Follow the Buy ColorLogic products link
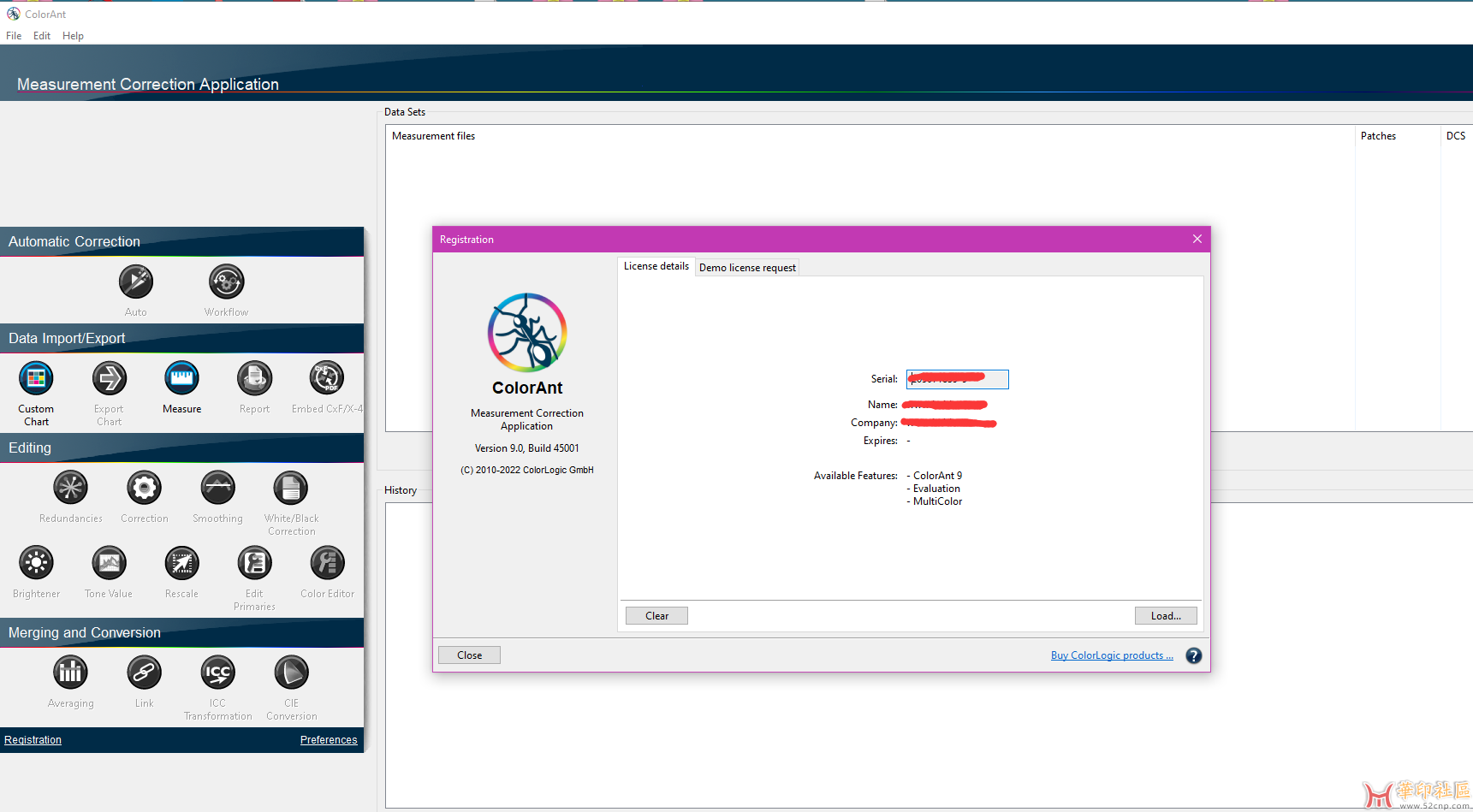The height and width of the screenshot is (812, 1473). [1111, 655]
